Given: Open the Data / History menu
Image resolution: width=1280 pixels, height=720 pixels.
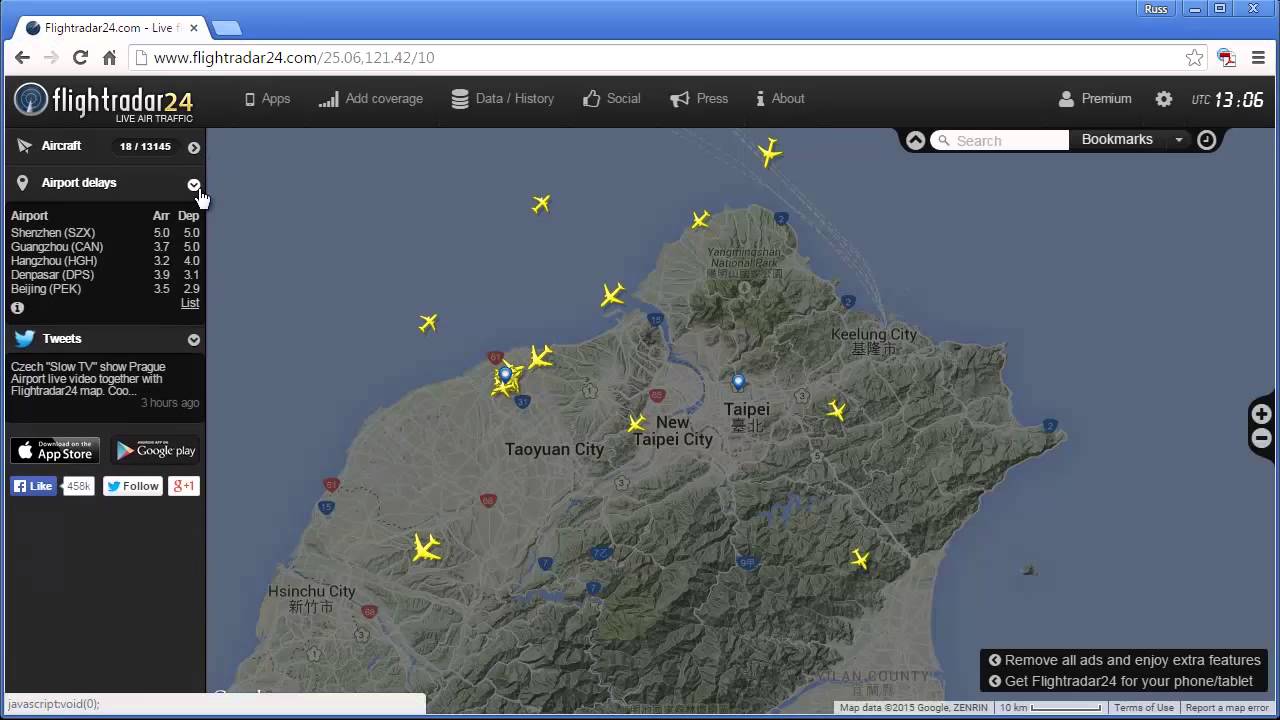Looking at the screenshot, I should pos(502,99).
